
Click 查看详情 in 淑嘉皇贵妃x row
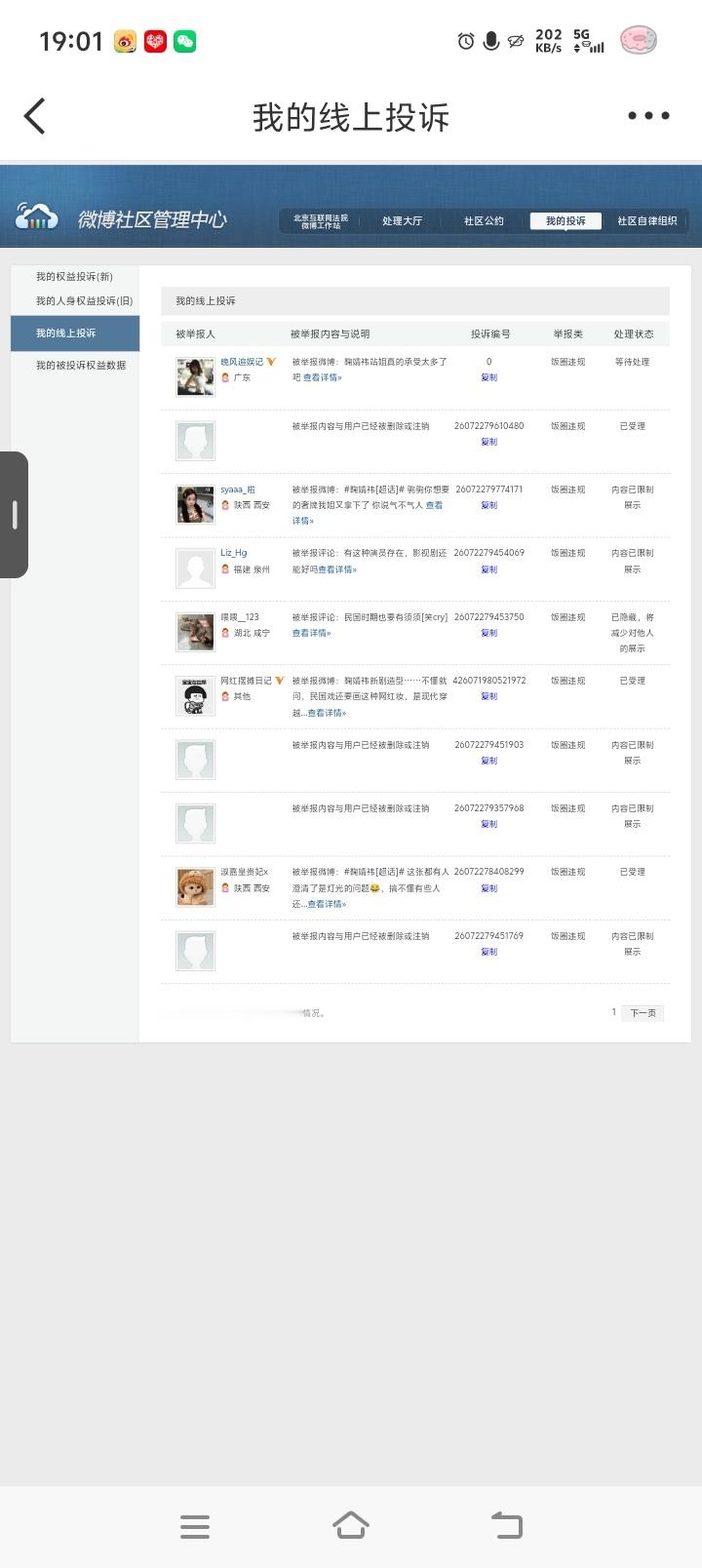point(328,904)
